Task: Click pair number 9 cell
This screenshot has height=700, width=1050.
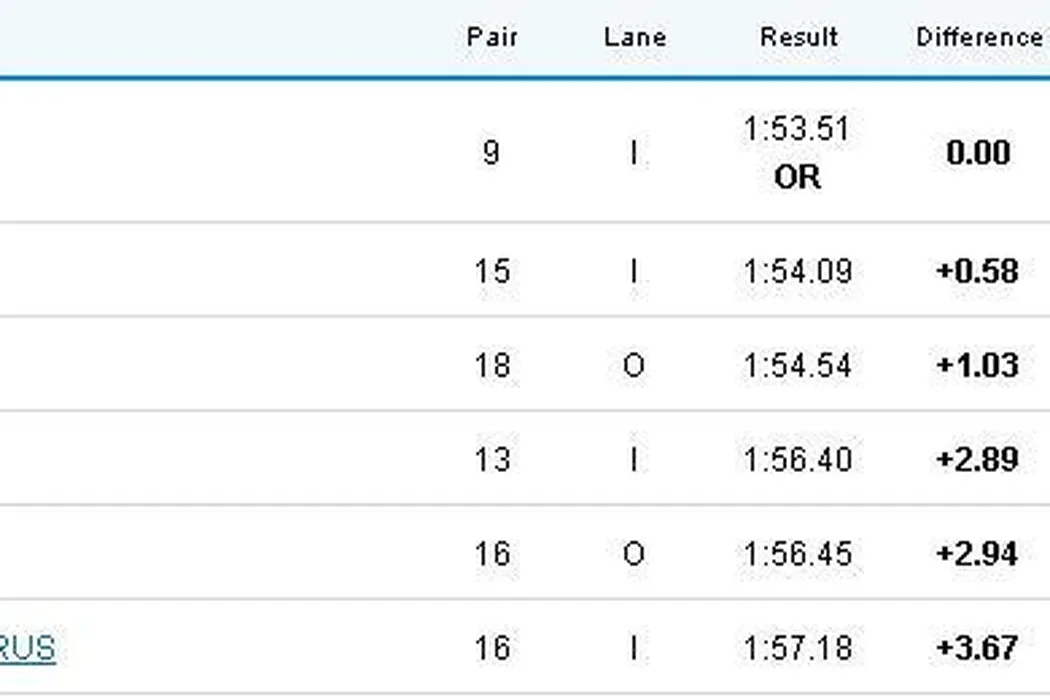Action: coord(491,153)
